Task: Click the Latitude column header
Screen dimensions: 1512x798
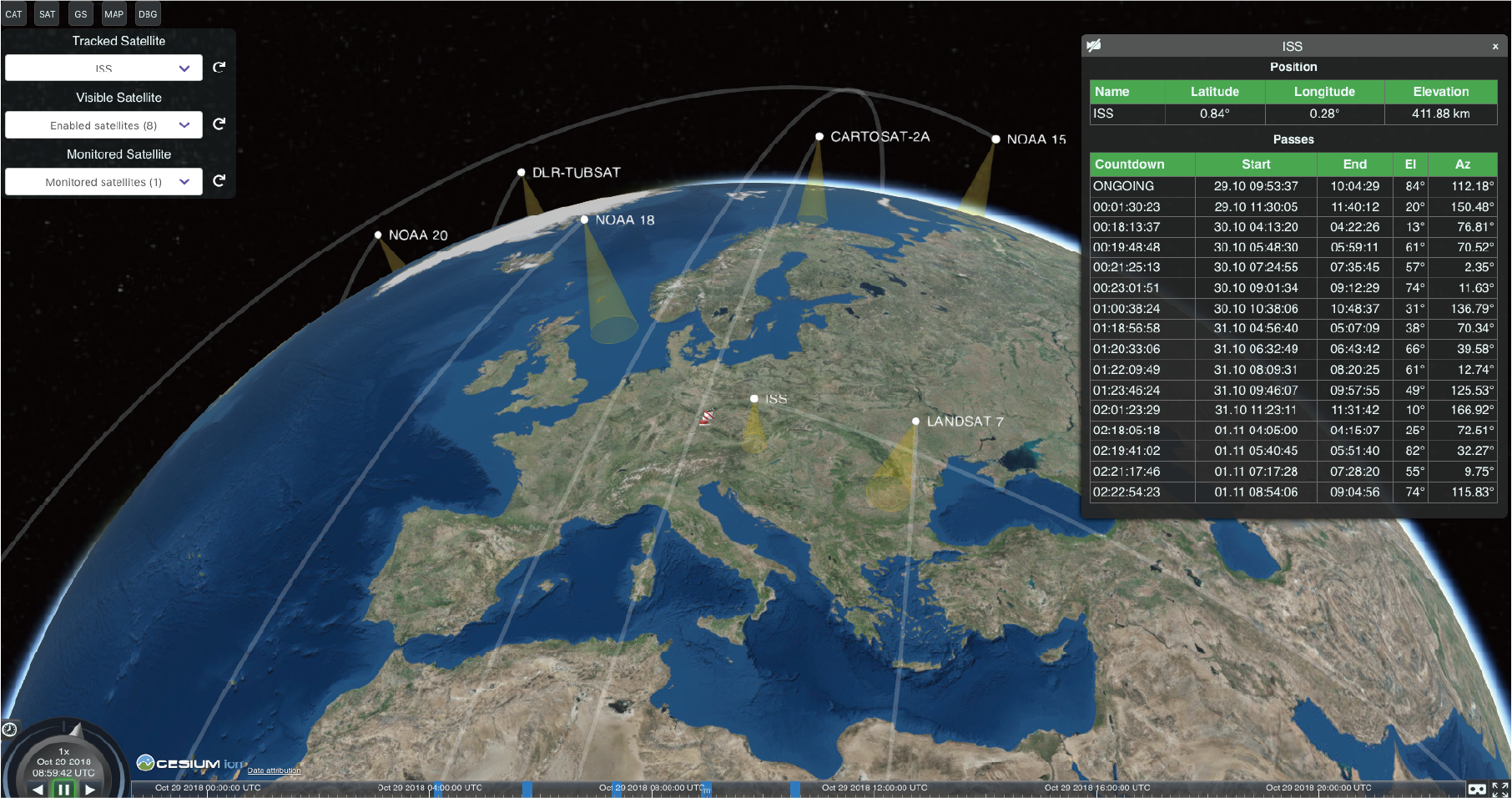Action: point(1215,92)
